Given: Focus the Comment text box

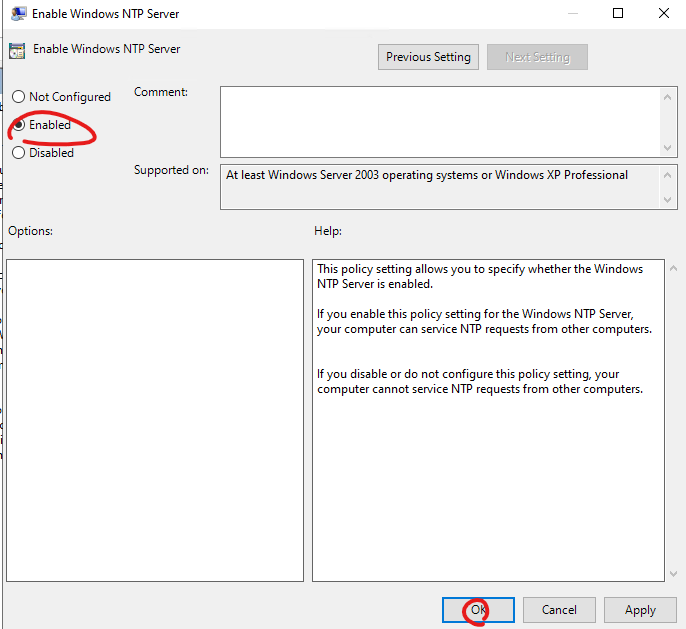Looking at the screenshot, I should (x=441, y=122).
